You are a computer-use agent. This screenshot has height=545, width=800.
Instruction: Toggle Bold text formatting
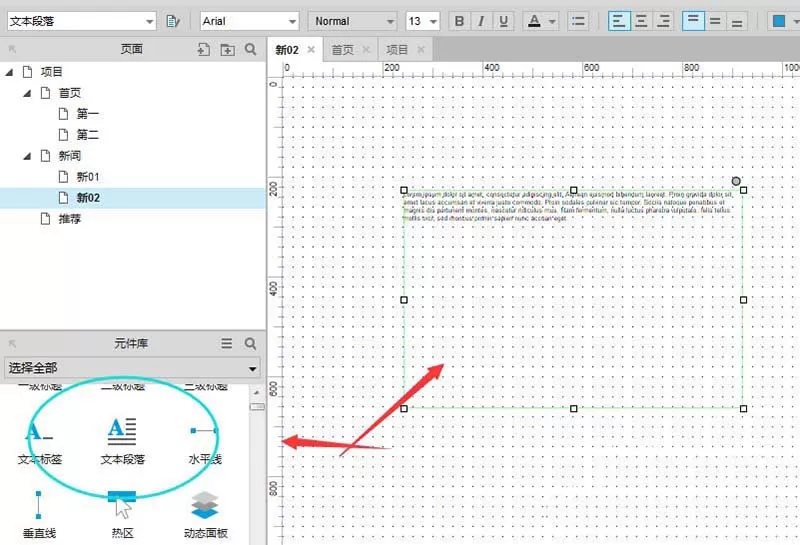click(x=459, y=21)
